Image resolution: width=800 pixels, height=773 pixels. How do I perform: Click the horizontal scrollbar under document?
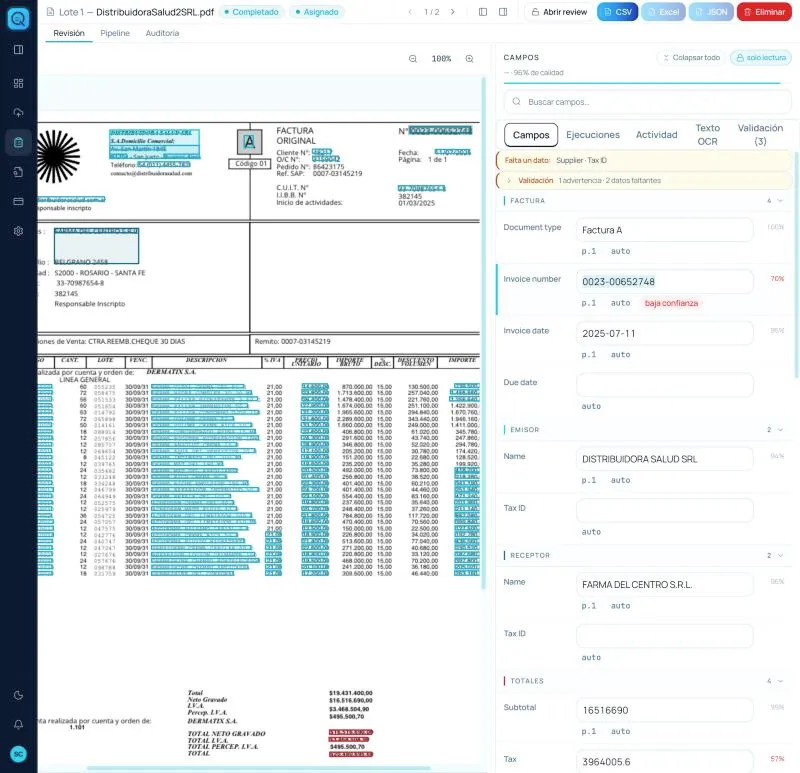258,767
